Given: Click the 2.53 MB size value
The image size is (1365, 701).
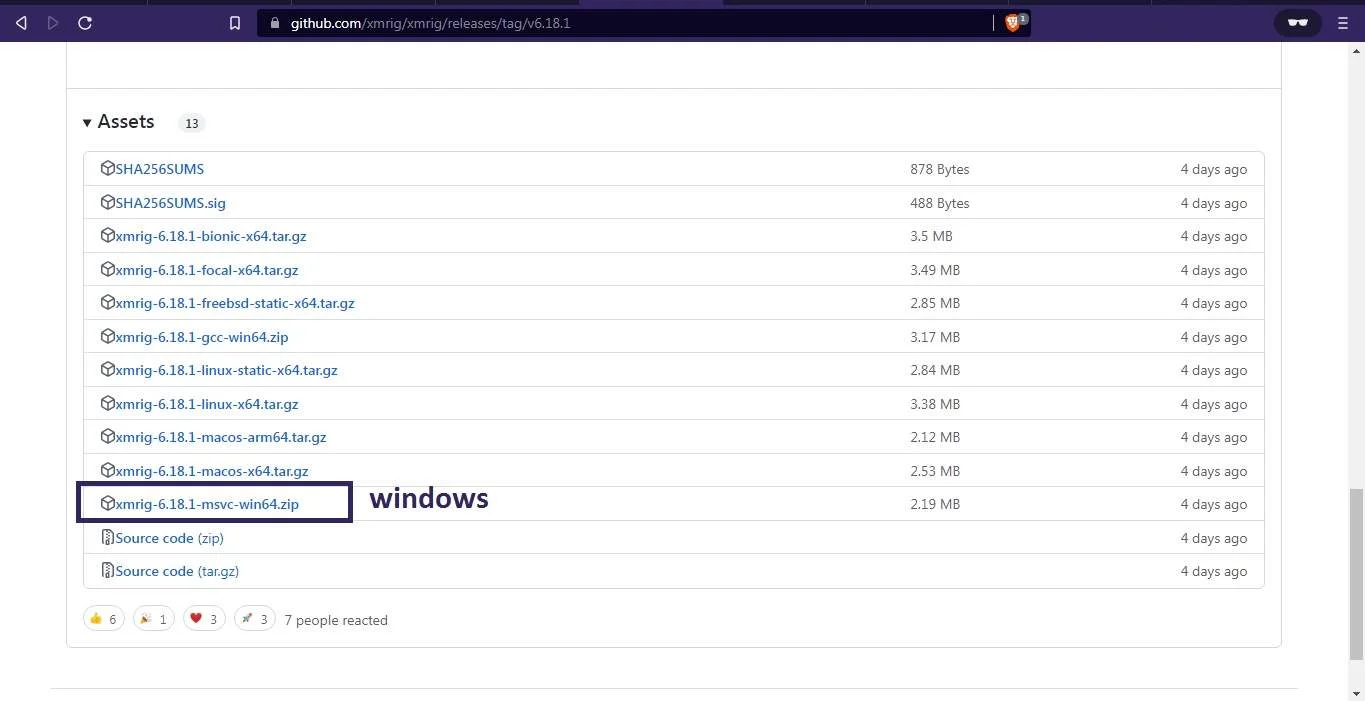Looking at the screenshot, I should [935, 471].
